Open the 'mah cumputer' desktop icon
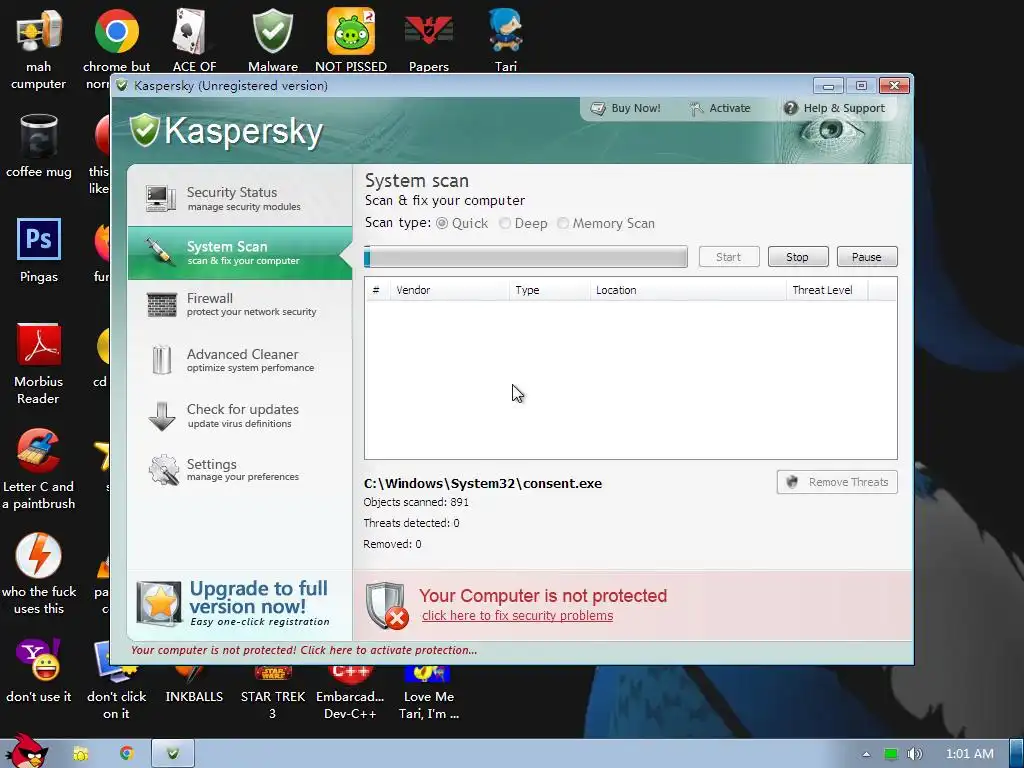1024x768 pixels. pyautogui.click(x=39, y=31)
